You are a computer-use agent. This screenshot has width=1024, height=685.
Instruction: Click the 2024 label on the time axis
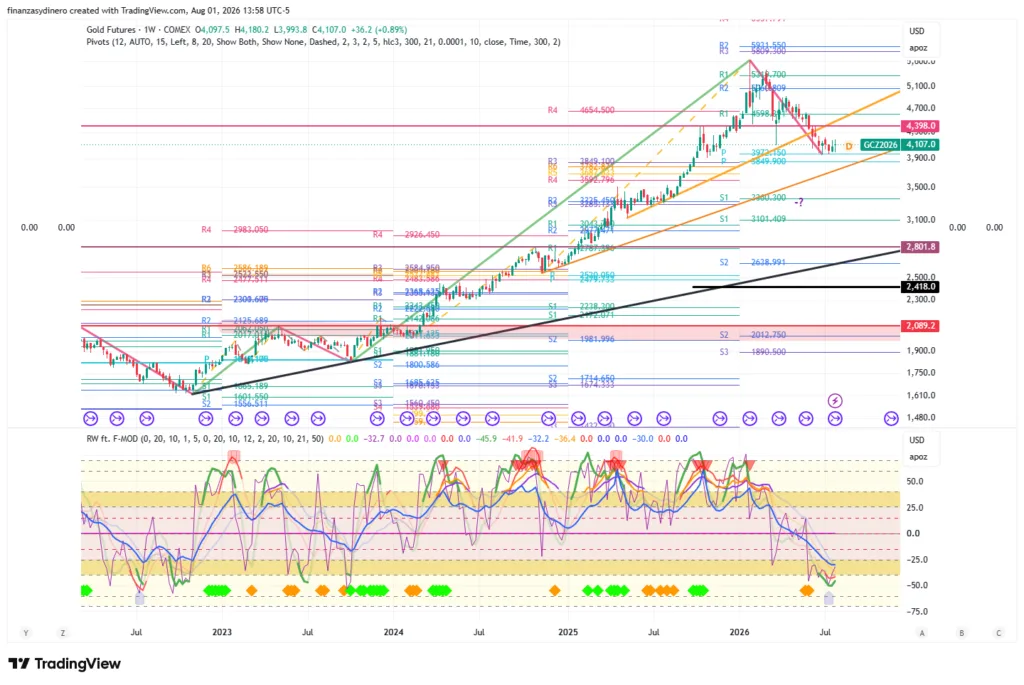pyautogui.click(x=393, y=632)
